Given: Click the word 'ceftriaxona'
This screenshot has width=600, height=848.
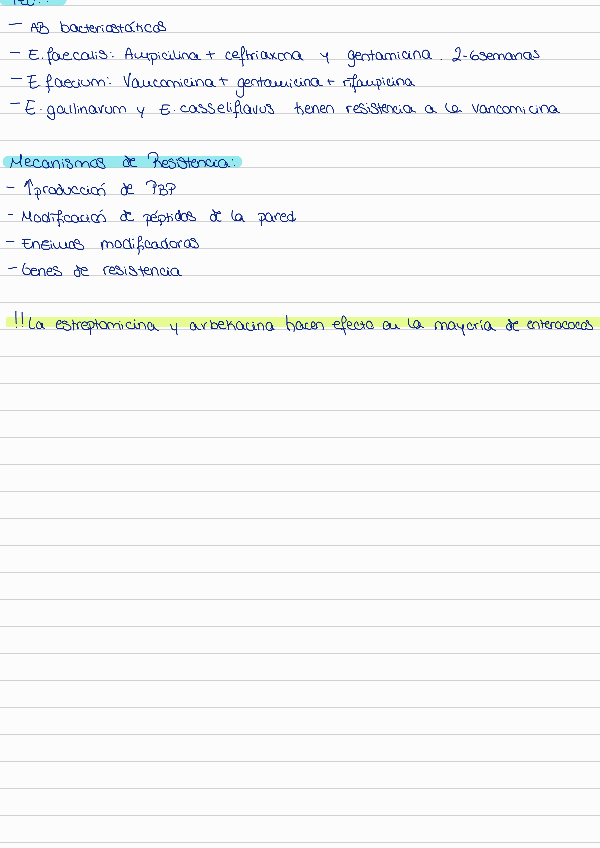Looking at the screenshot, I should coord(263,56).
